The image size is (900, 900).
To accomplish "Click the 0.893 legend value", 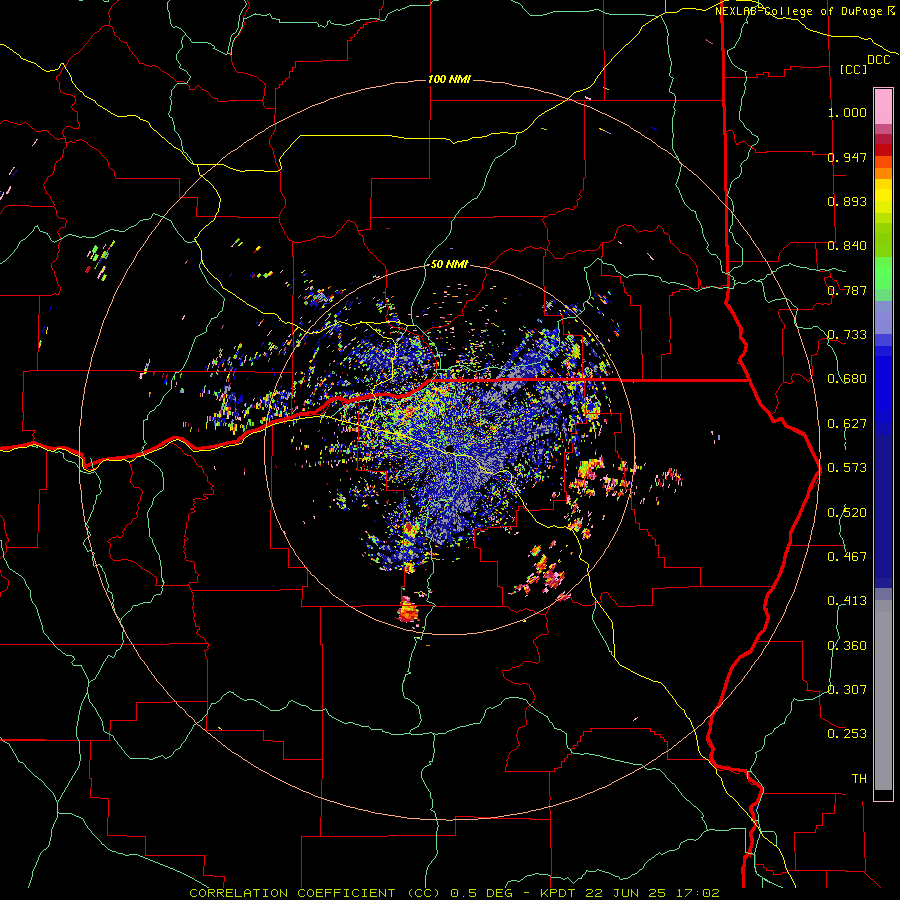I will click(847, 201).
